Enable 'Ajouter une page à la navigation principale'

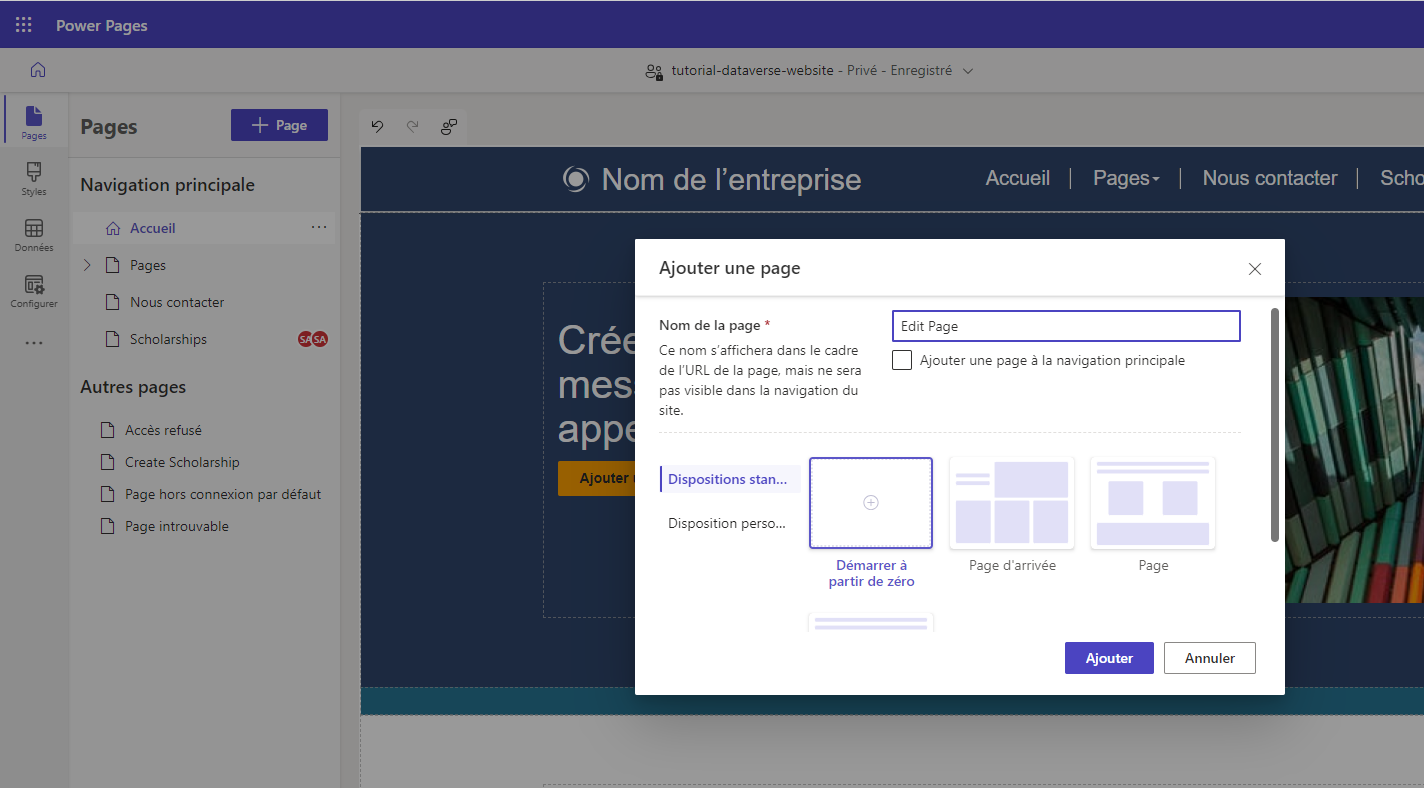point(901,360)
